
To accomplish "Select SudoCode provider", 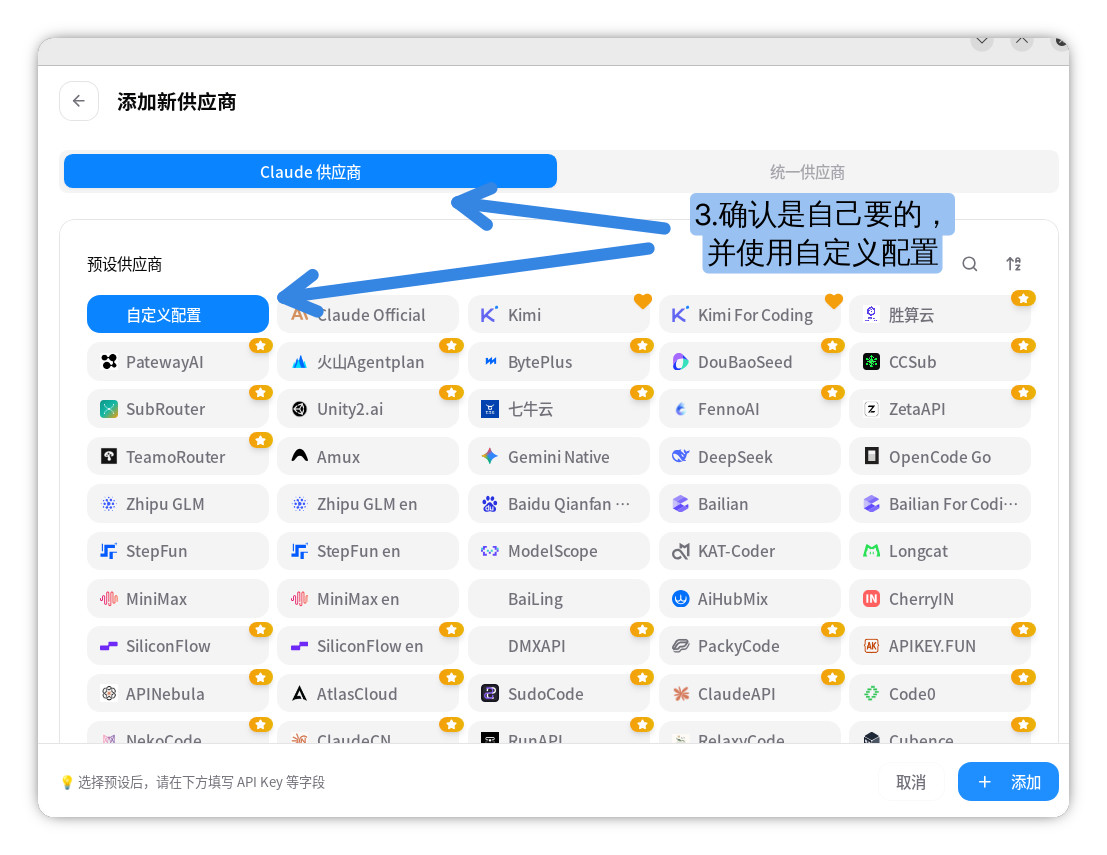I will point(558,693).
